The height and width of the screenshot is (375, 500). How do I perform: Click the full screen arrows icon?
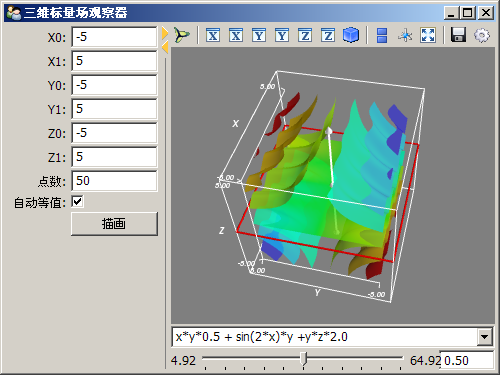(x=428, y=35)
